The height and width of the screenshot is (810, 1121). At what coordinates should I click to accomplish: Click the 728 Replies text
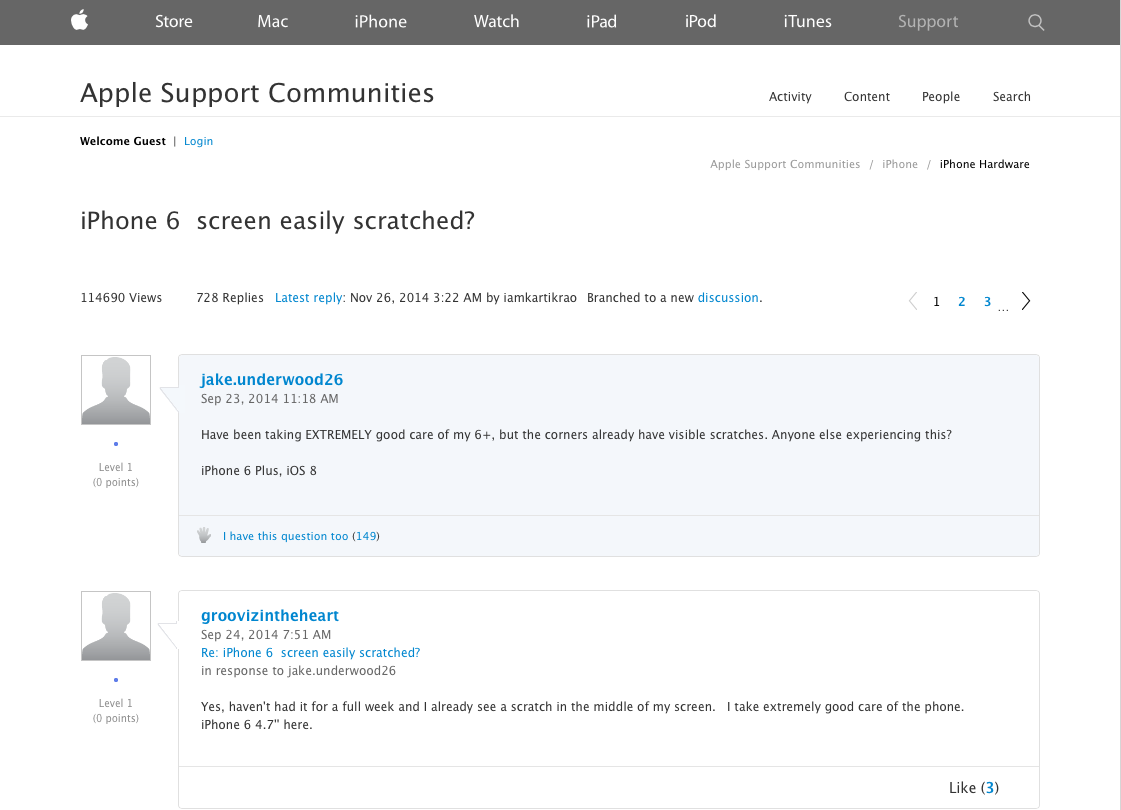[229, 297]
